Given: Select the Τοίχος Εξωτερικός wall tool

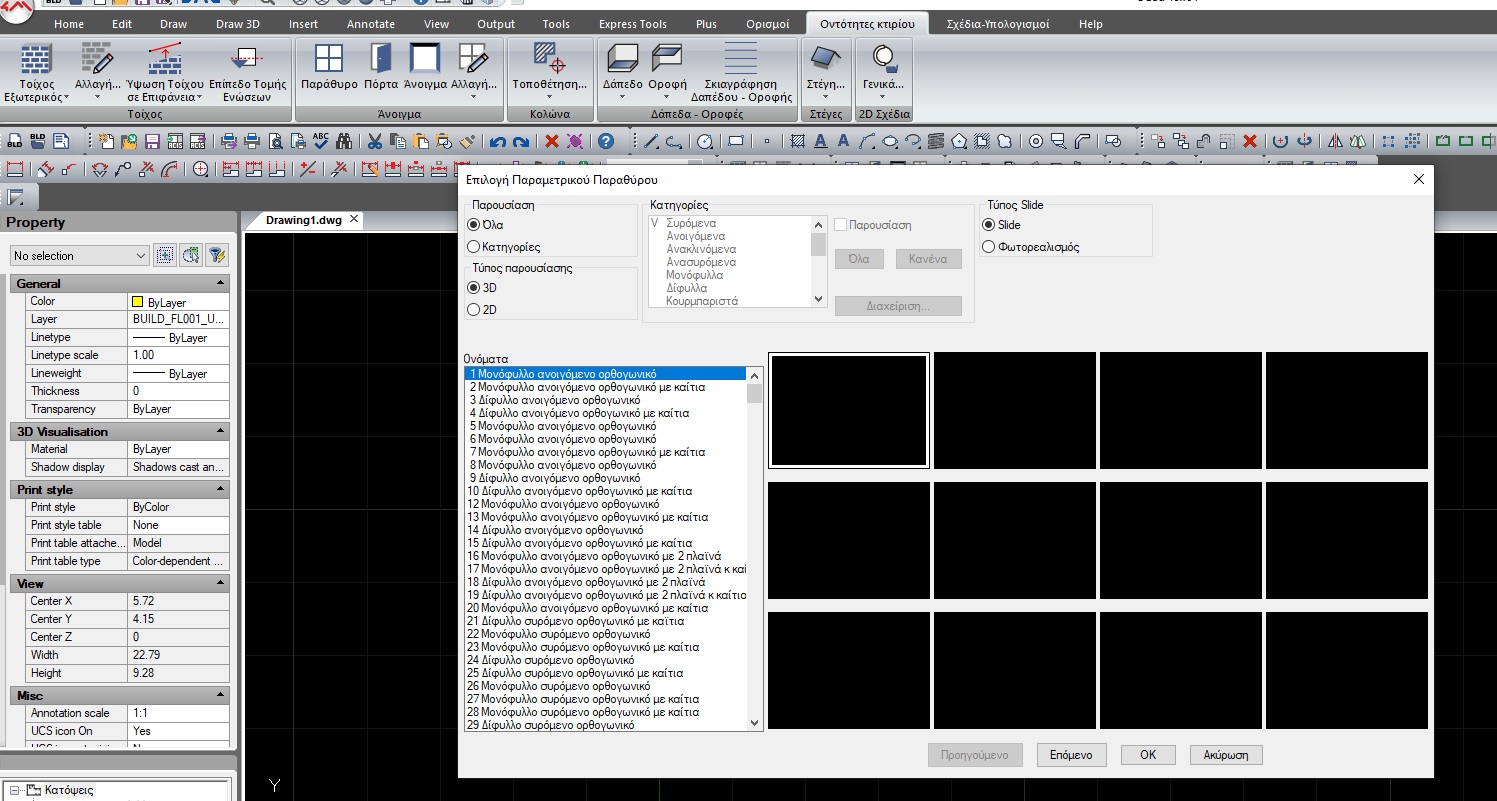Looking at the screenshot, I should (37, 60).
